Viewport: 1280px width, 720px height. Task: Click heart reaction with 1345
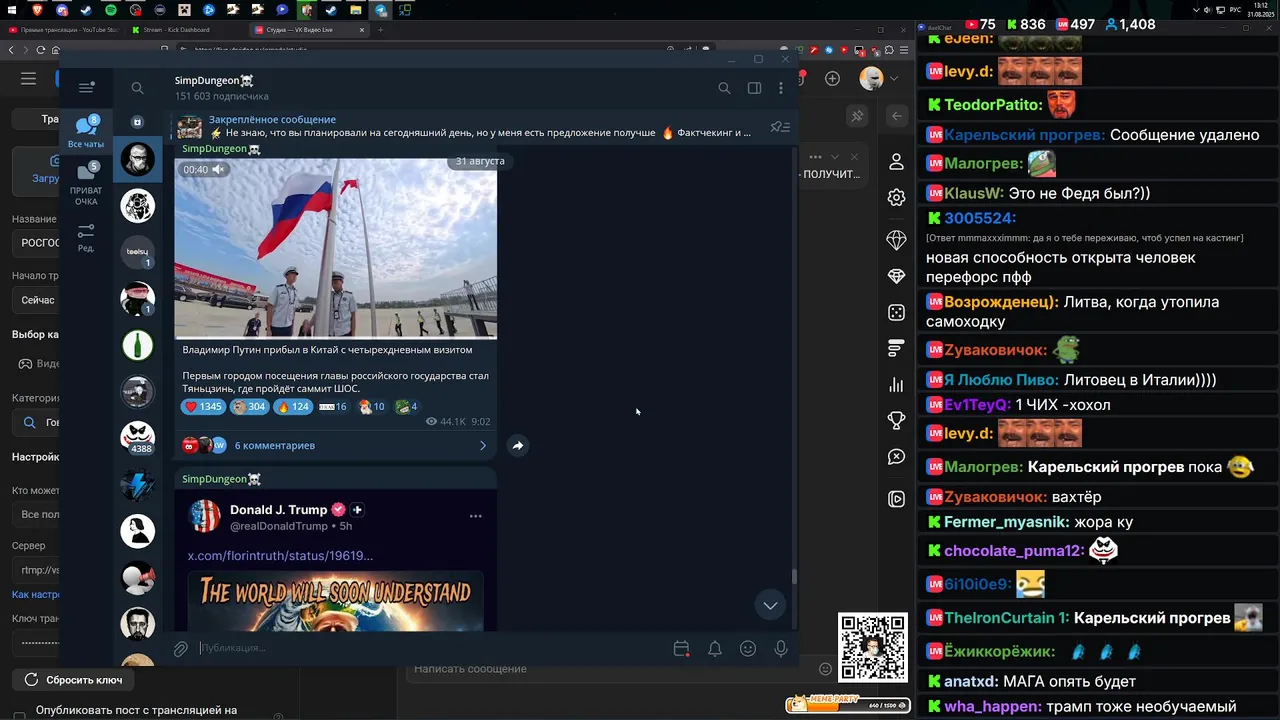[203, 407]
